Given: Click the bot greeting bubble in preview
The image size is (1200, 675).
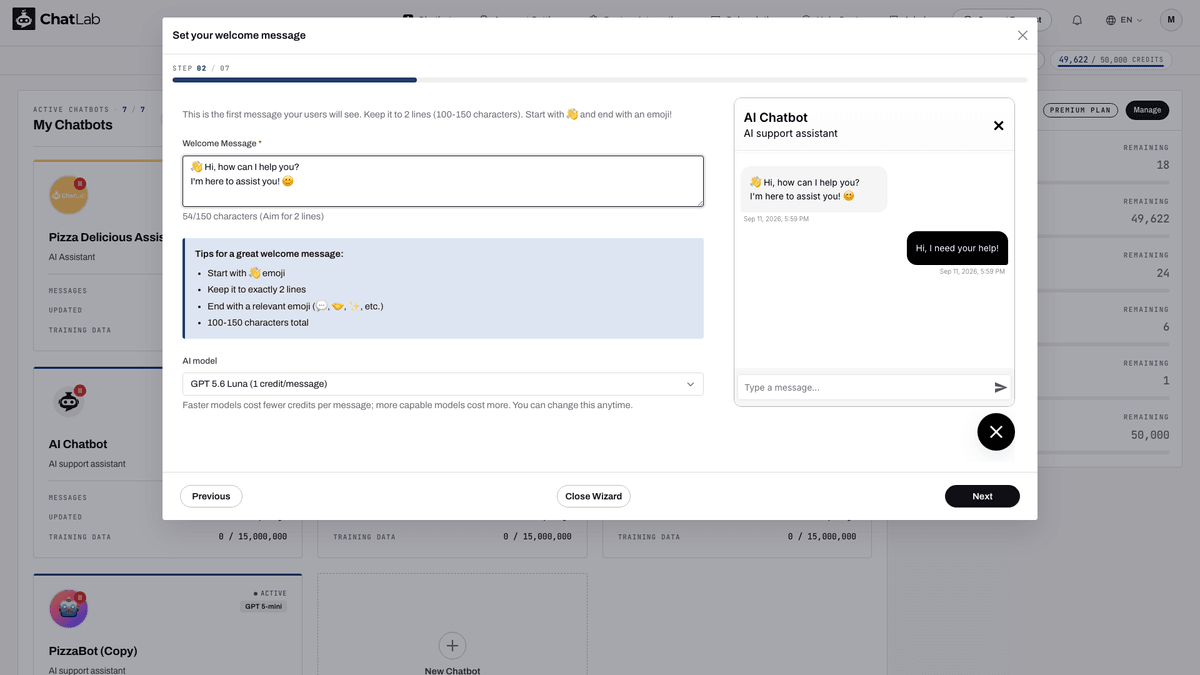Looking at the screenshot, I should [814, 189].
